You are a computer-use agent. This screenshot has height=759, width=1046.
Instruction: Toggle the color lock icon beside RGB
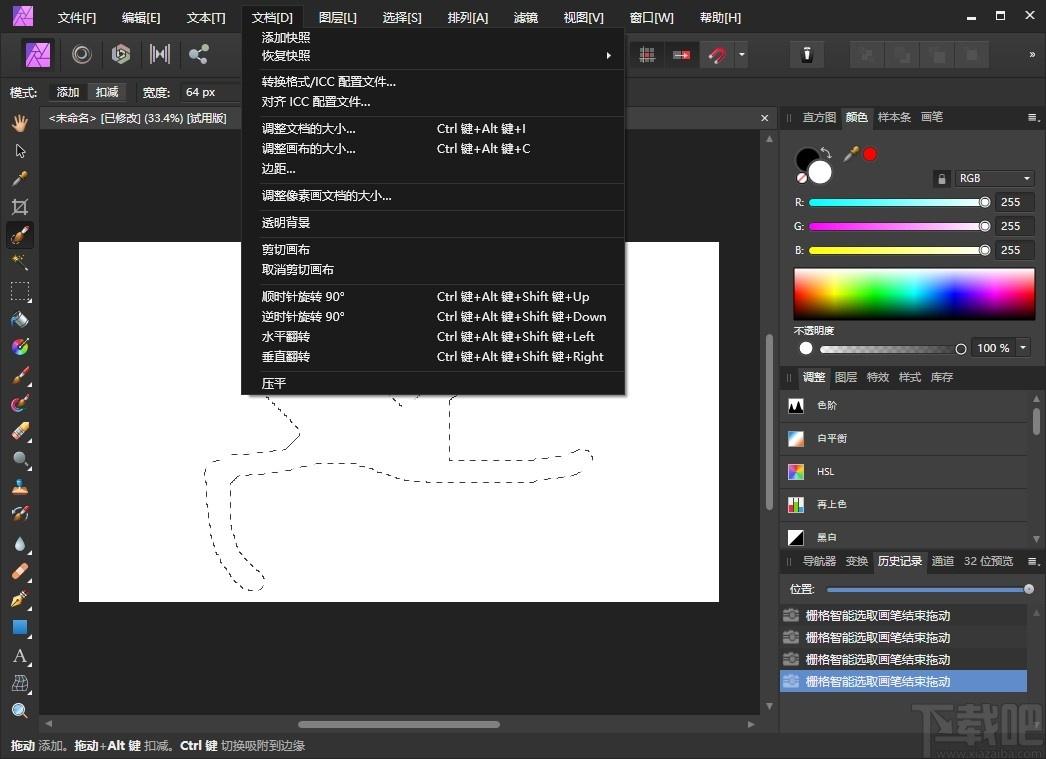pos(941,179)
